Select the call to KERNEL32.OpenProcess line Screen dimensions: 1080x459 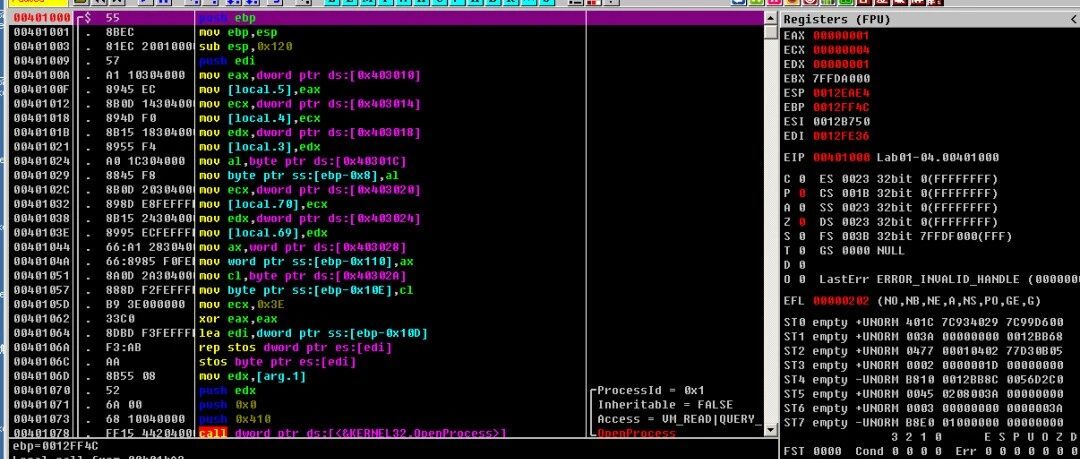point(353,433)
